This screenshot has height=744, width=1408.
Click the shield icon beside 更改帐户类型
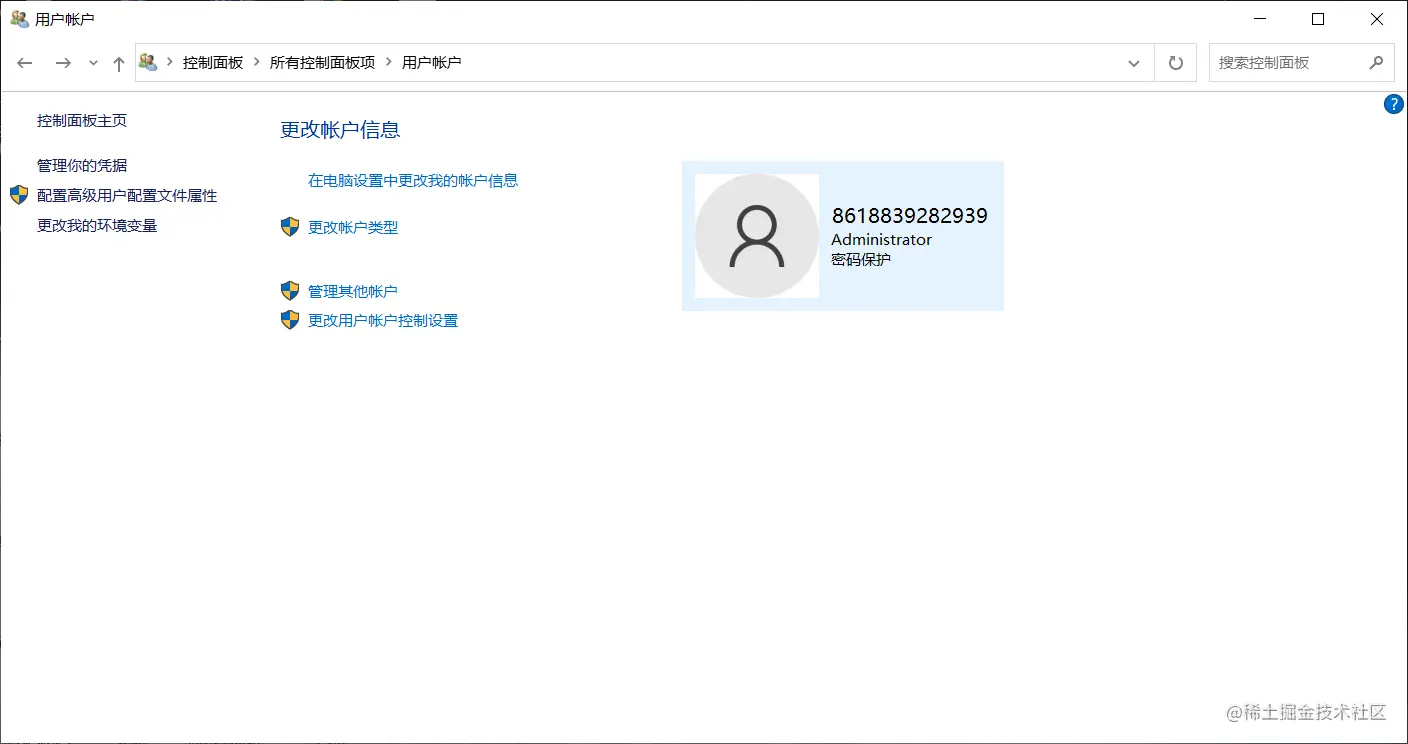click(290, 227)
